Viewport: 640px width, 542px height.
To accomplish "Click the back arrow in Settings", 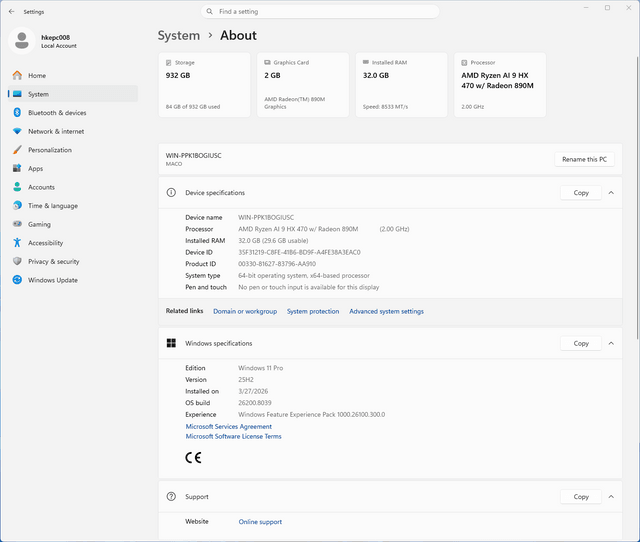I will [11, 11].
